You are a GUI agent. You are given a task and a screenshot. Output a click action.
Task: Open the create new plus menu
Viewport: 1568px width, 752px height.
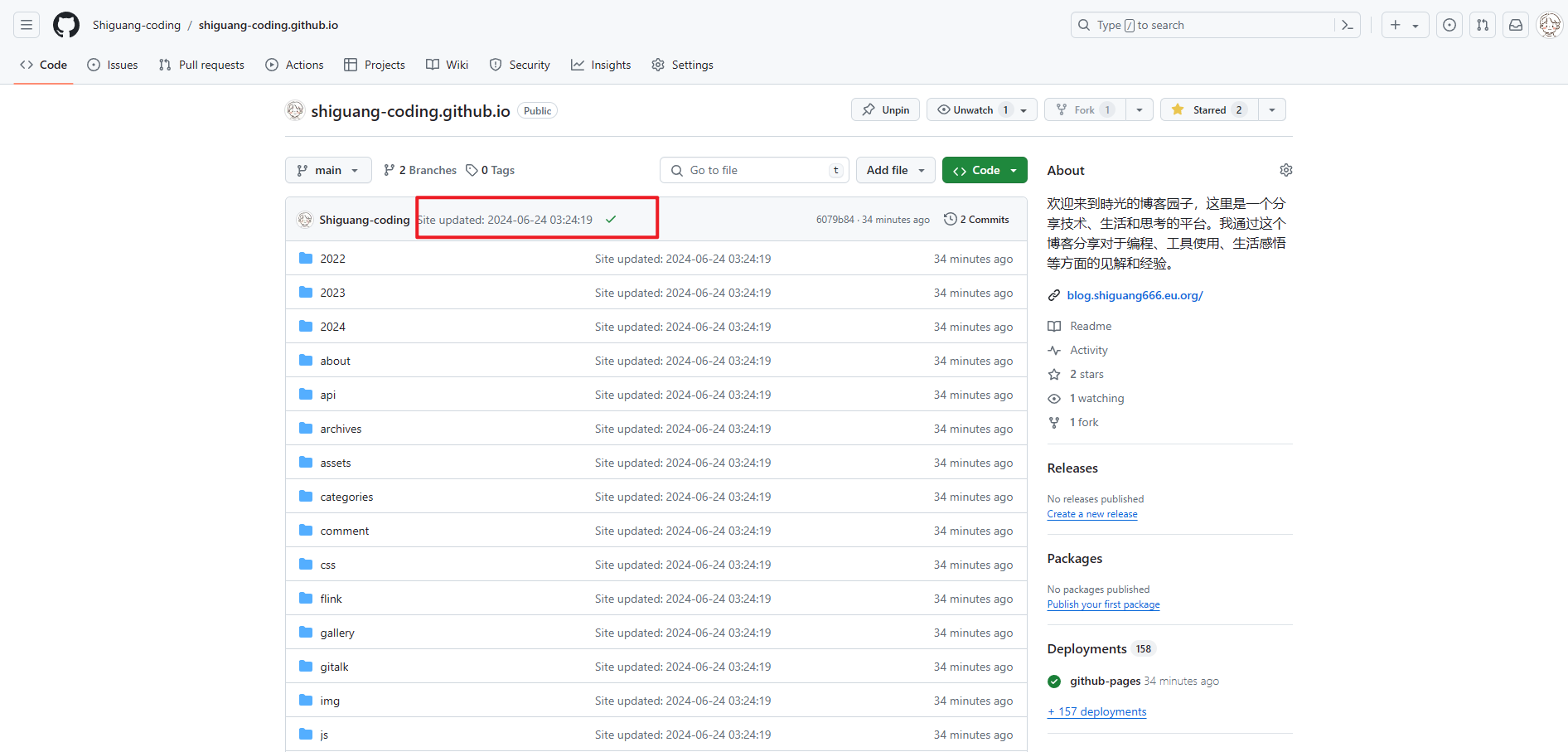pos(1405,25)
